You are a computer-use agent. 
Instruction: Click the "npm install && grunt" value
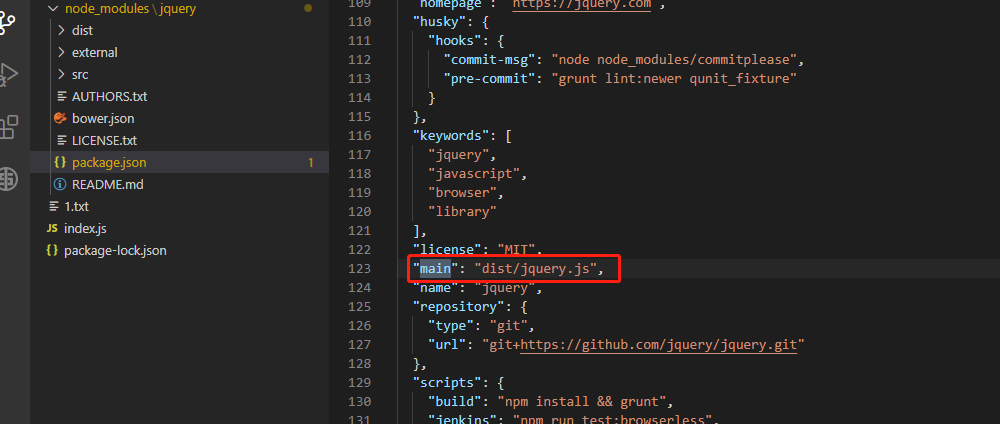tap(582, 402)
